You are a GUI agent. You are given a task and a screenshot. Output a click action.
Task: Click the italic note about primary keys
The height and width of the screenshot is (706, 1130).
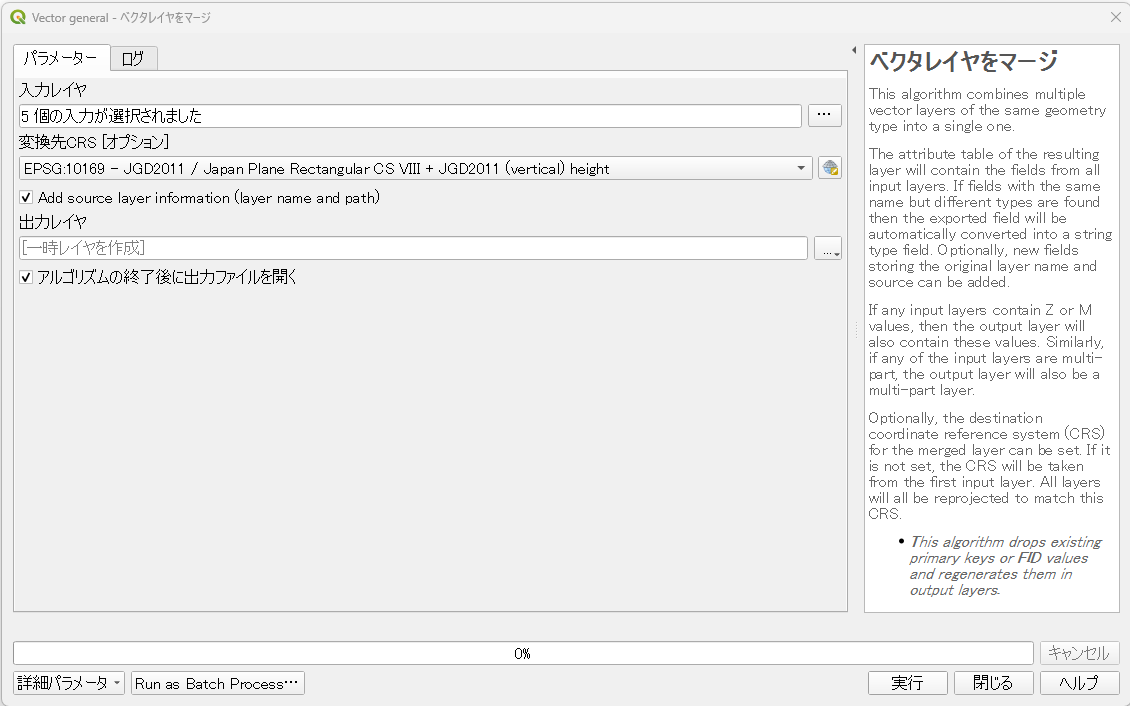pos(1005,566)
